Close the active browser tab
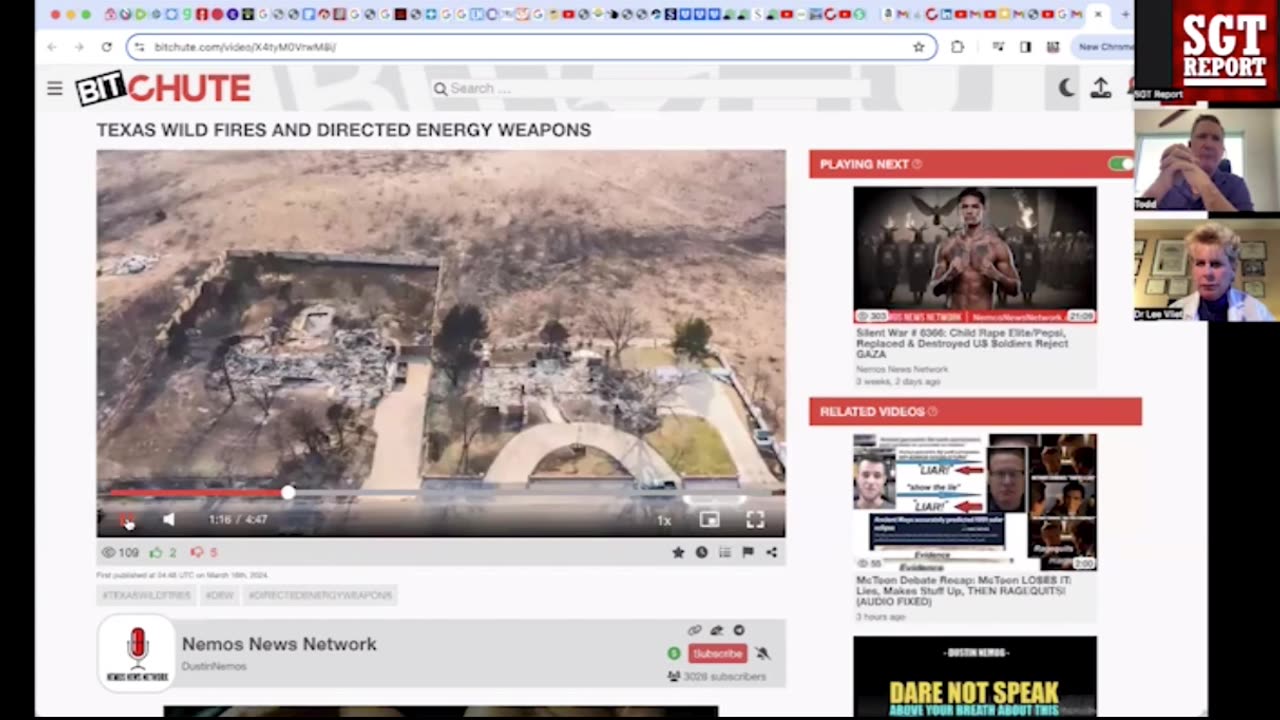1280x720 pixels. pyautogui.click(x=1098, y=14)
